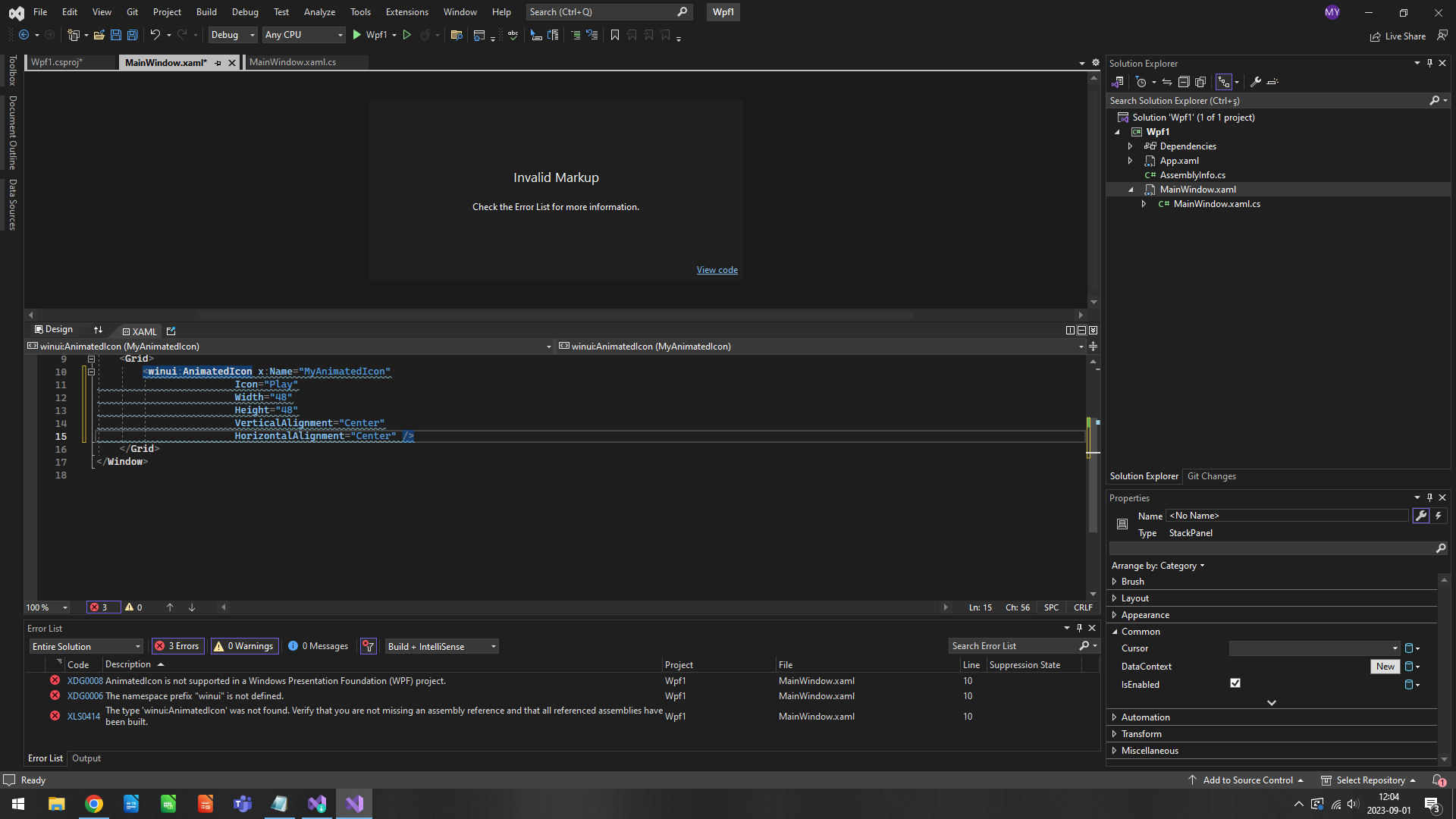Click the pop-out XAML icon
Image resolution: width=1456 pixels, height=819 pixels.
point(171,331)
